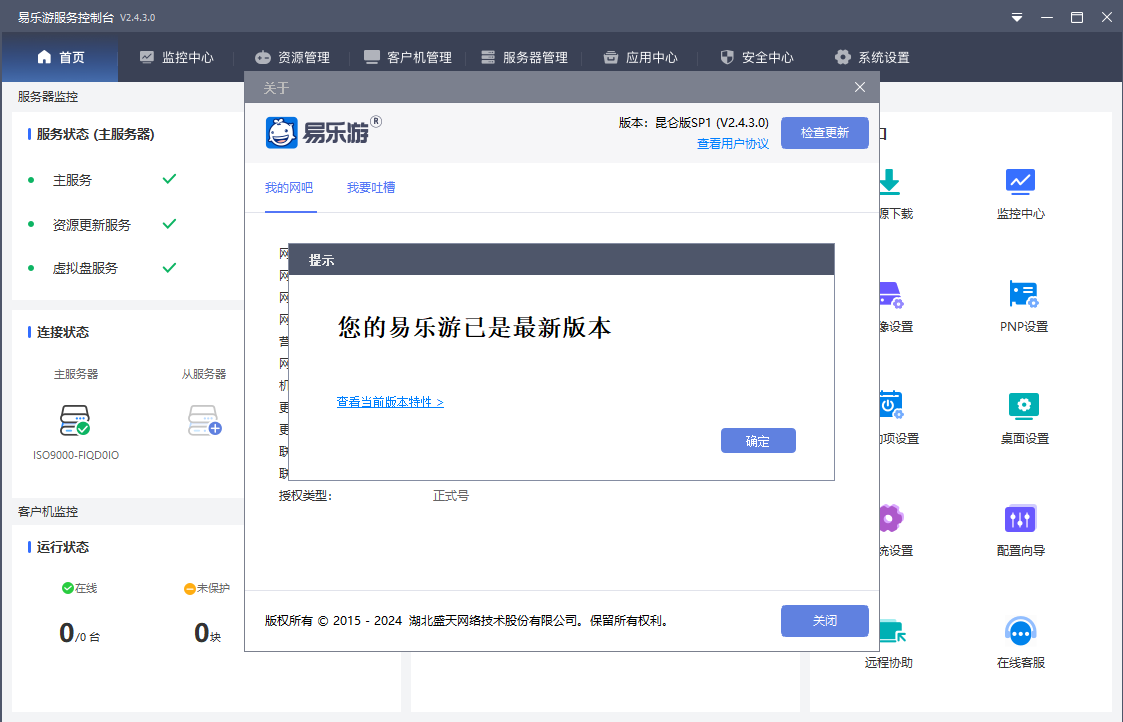Screen dimensions: 1123x722
Task: Minimize the 易乐游服务控制台 window
Action: click(1047, 17)
